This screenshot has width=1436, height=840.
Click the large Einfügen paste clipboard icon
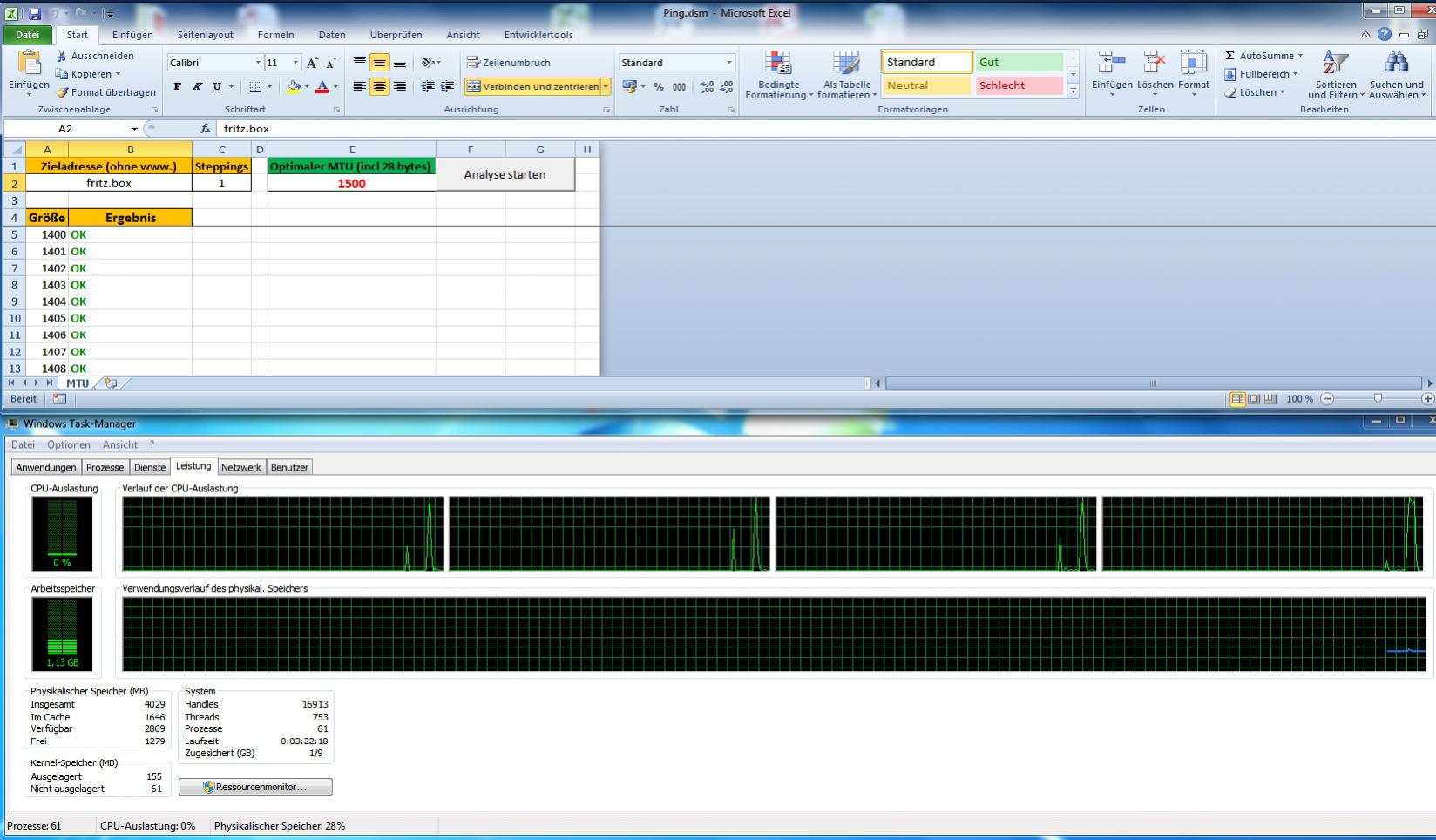click(x=29, y=63)
